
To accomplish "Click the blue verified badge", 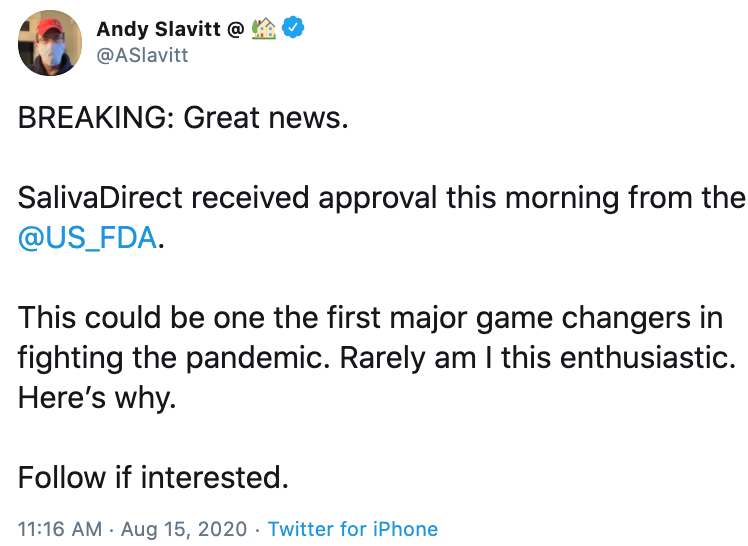I will (293, 29).
